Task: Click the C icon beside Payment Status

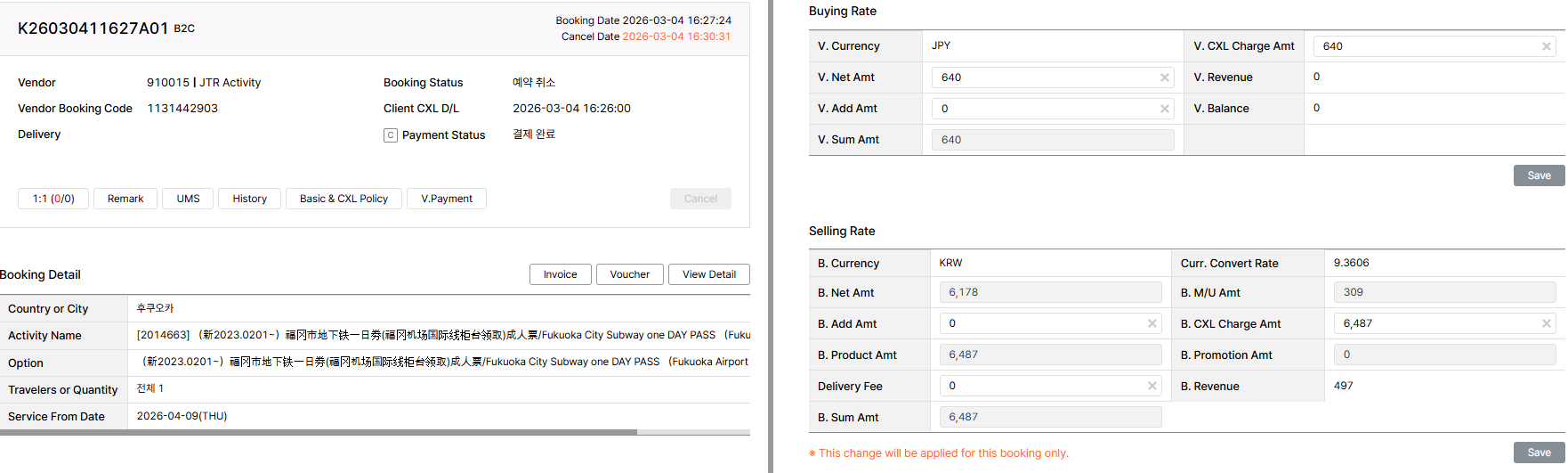Action: [x=390, y=135]
